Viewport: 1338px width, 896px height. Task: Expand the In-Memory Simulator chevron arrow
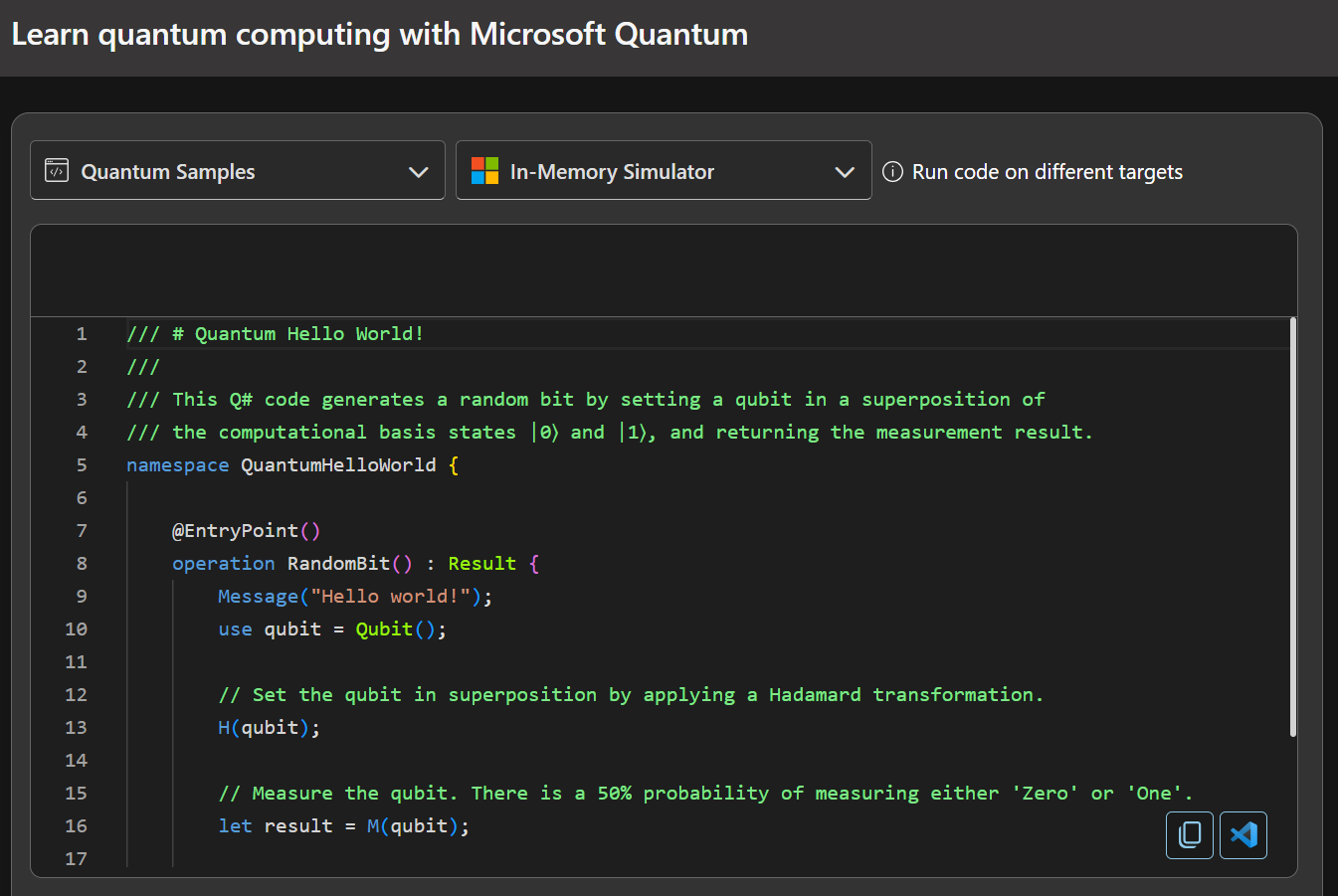click(x=845, y=172)
